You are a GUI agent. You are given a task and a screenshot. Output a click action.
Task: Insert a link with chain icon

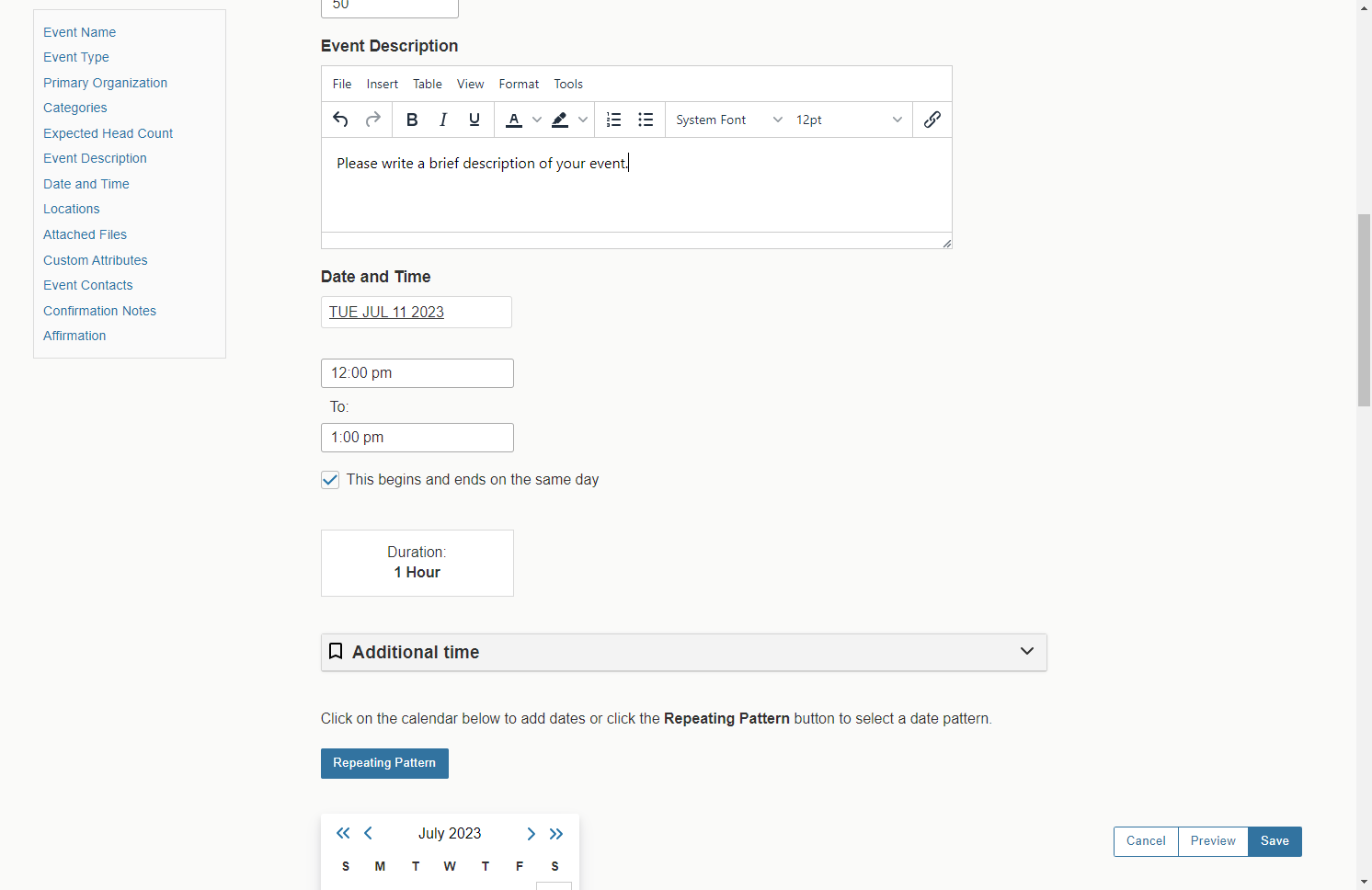pos(932,120)
